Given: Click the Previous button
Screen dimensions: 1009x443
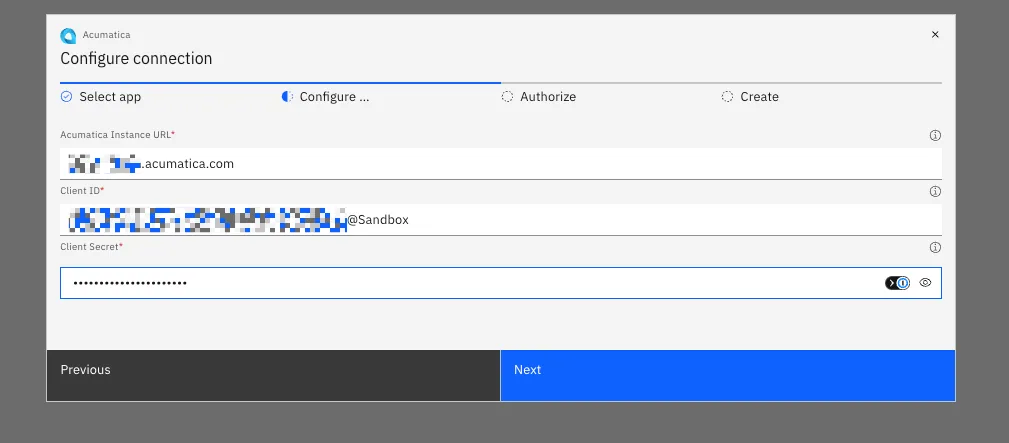Looking at the screenshot, I should (273, 375).
